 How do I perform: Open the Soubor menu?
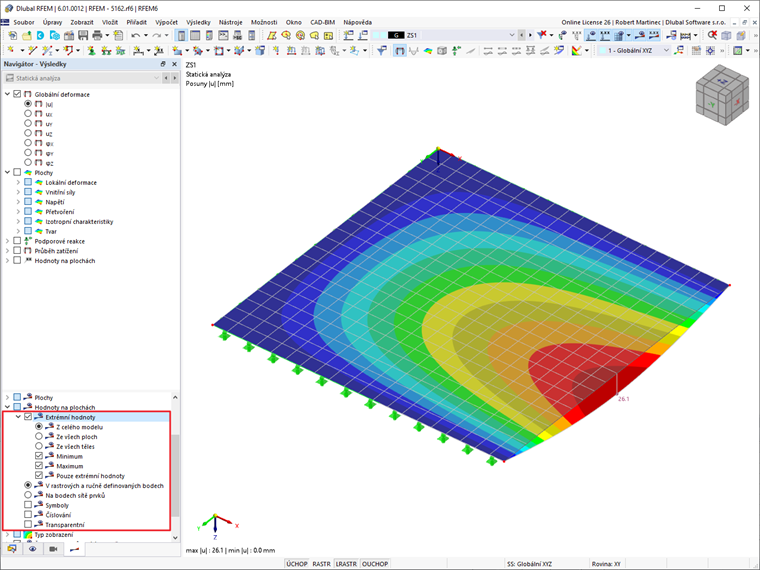click(x=24, y=22)
